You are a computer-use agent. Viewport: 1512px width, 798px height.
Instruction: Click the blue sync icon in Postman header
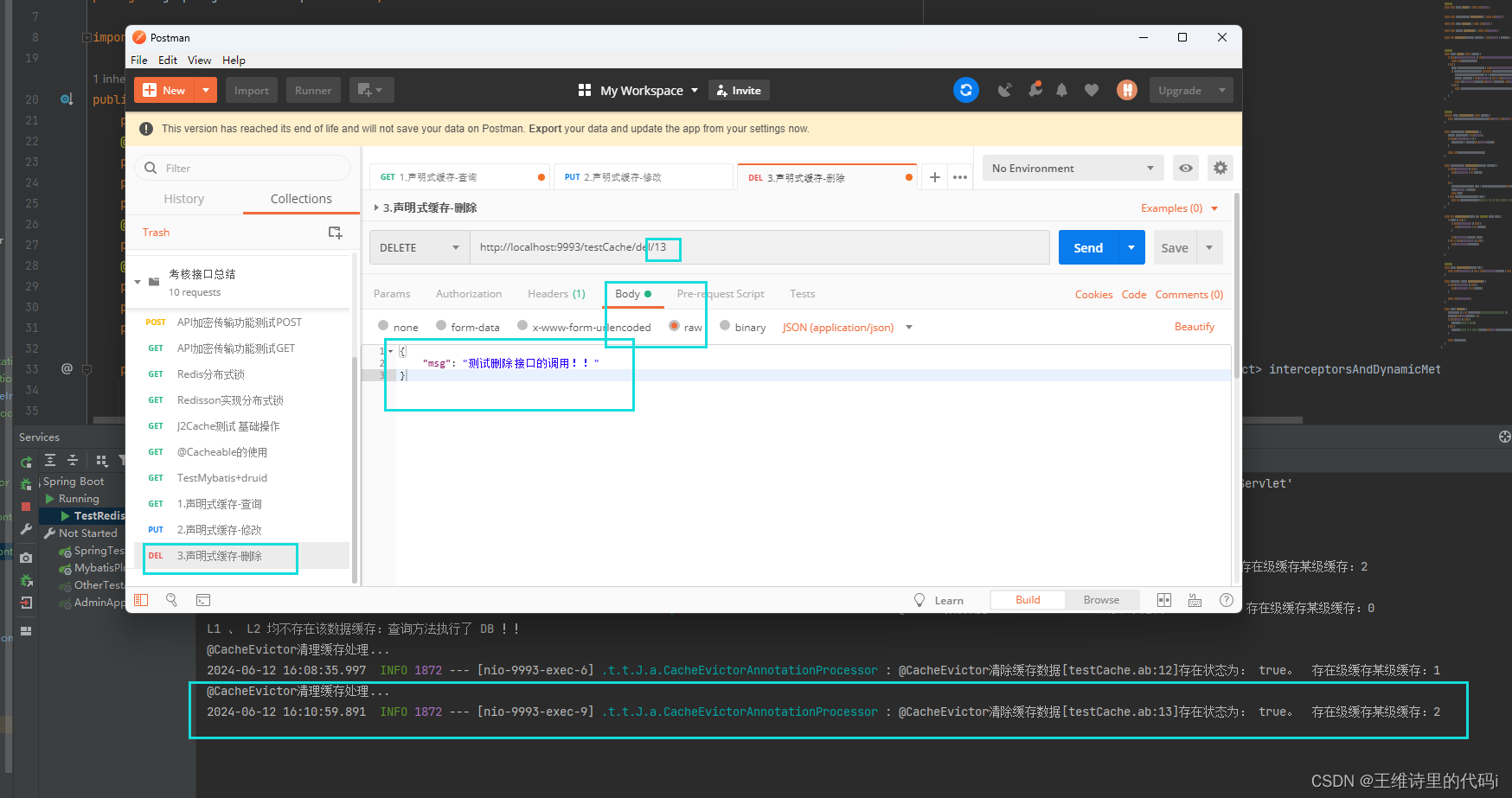click(x=966, y=90)
